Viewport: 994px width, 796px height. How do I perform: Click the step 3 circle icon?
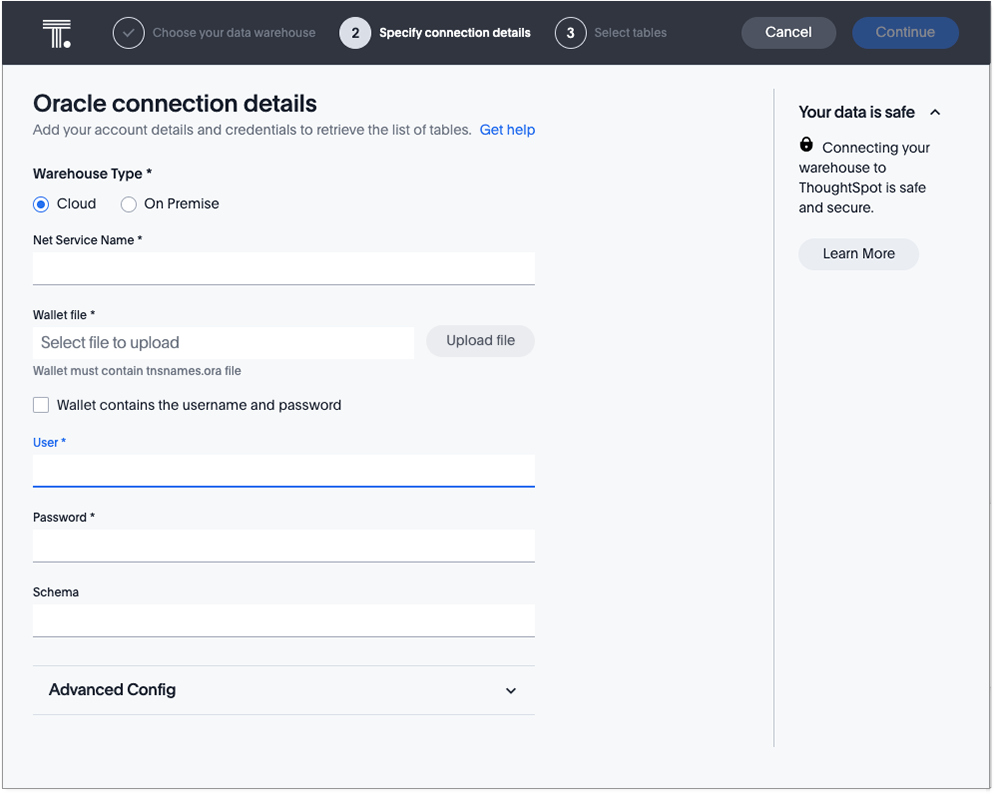pos(570,33)
